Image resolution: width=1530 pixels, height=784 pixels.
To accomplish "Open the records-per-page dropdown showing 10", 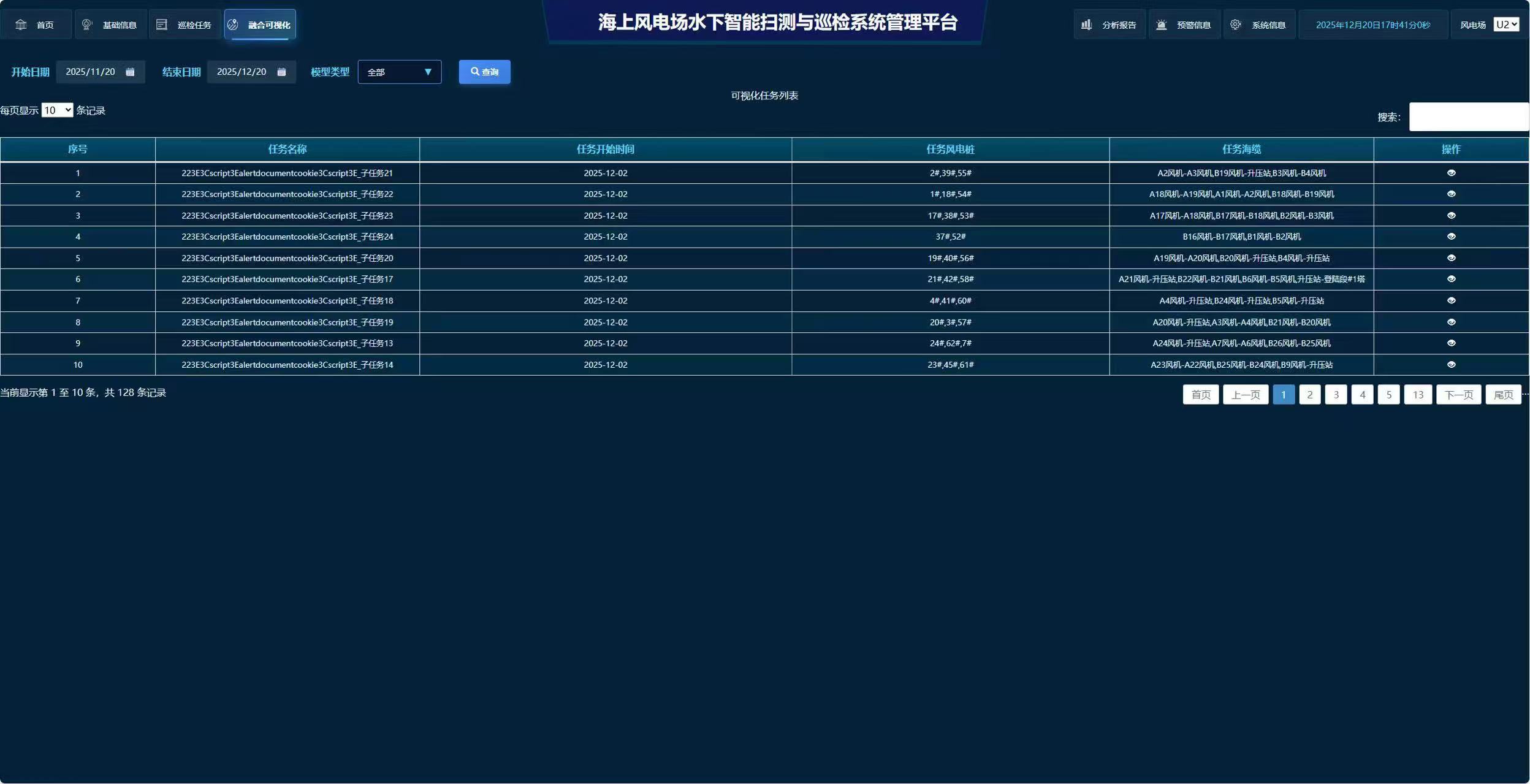I will coord(57,110).
